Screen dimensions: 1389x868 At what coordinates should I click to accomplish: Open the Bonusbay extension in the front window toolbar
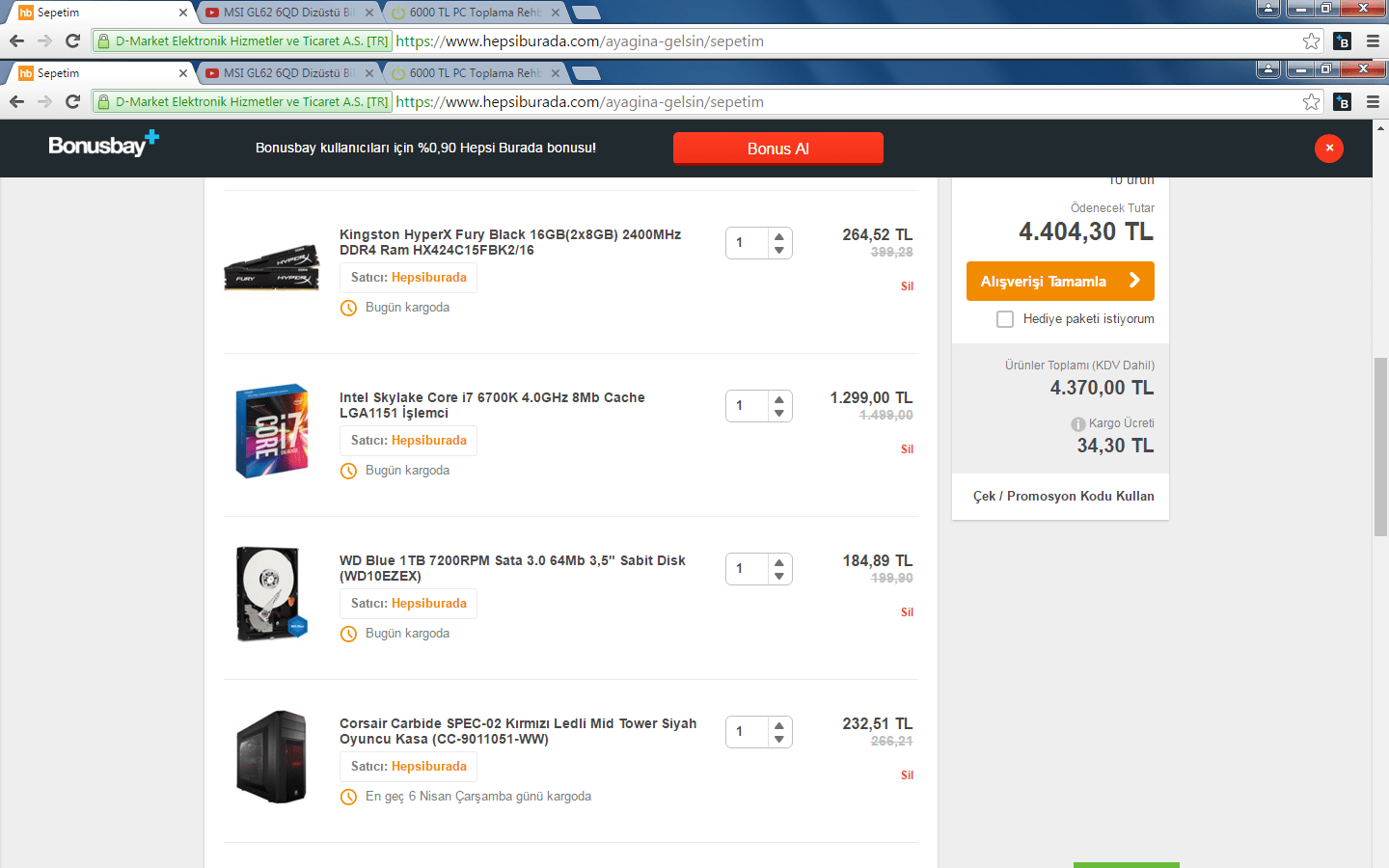click(x=1342, y=101)
